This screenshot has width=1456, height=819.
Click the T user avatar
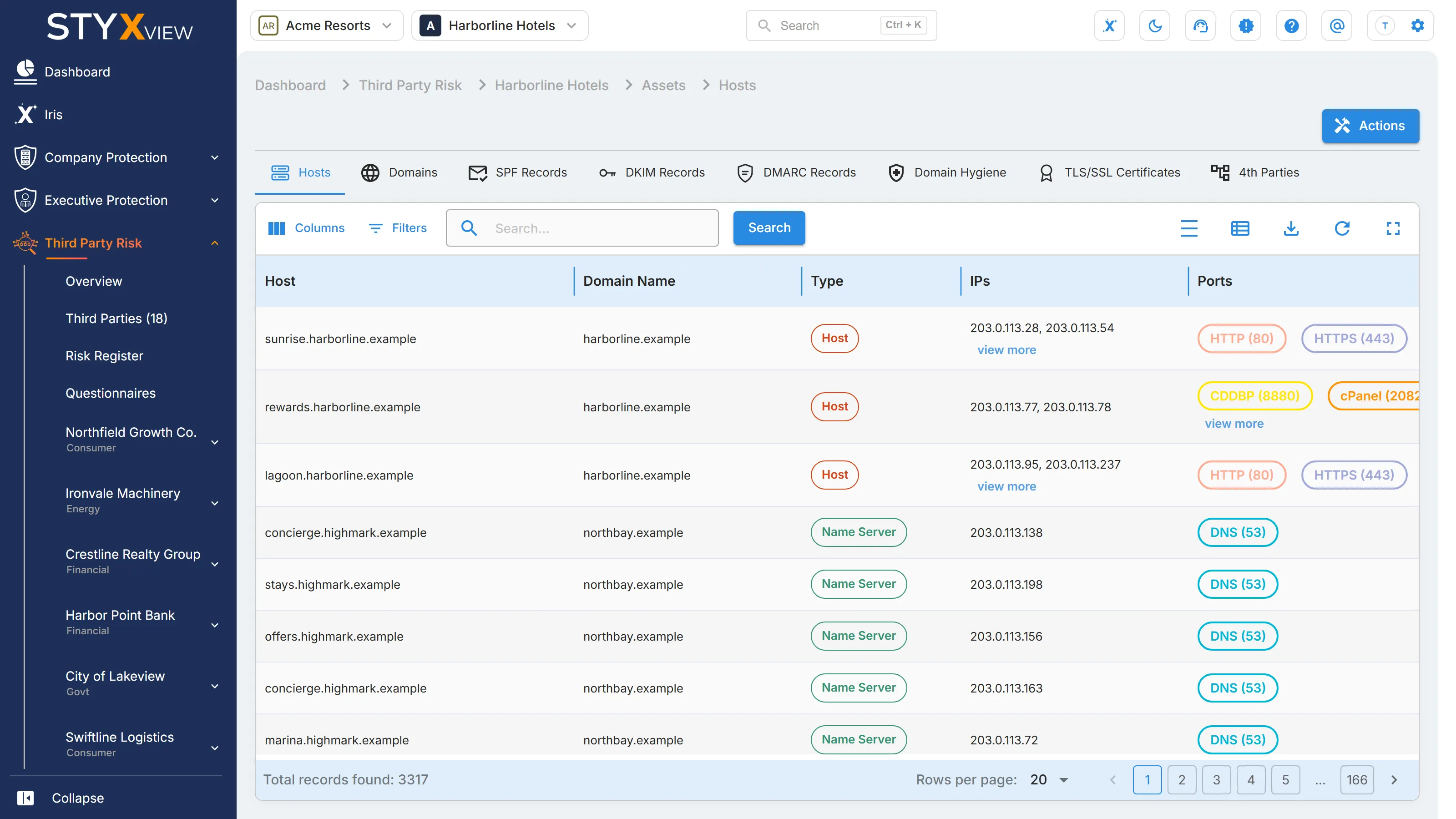point(1384,25)
